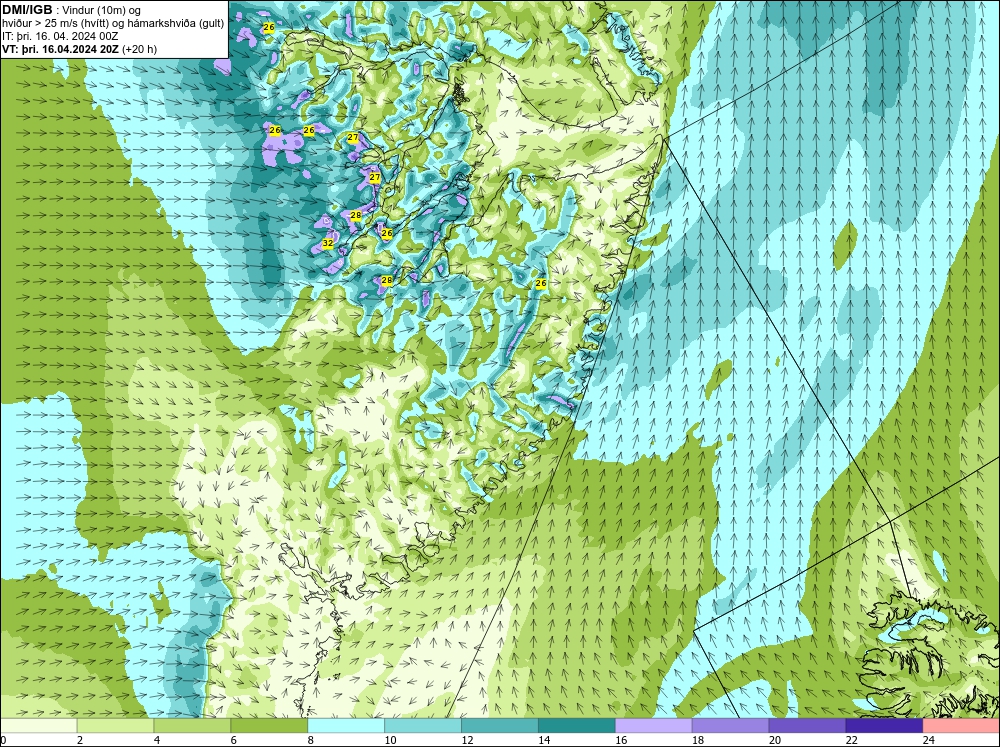Select the VT valid time line '20Z (+20 h)'

tap(80, 49)
